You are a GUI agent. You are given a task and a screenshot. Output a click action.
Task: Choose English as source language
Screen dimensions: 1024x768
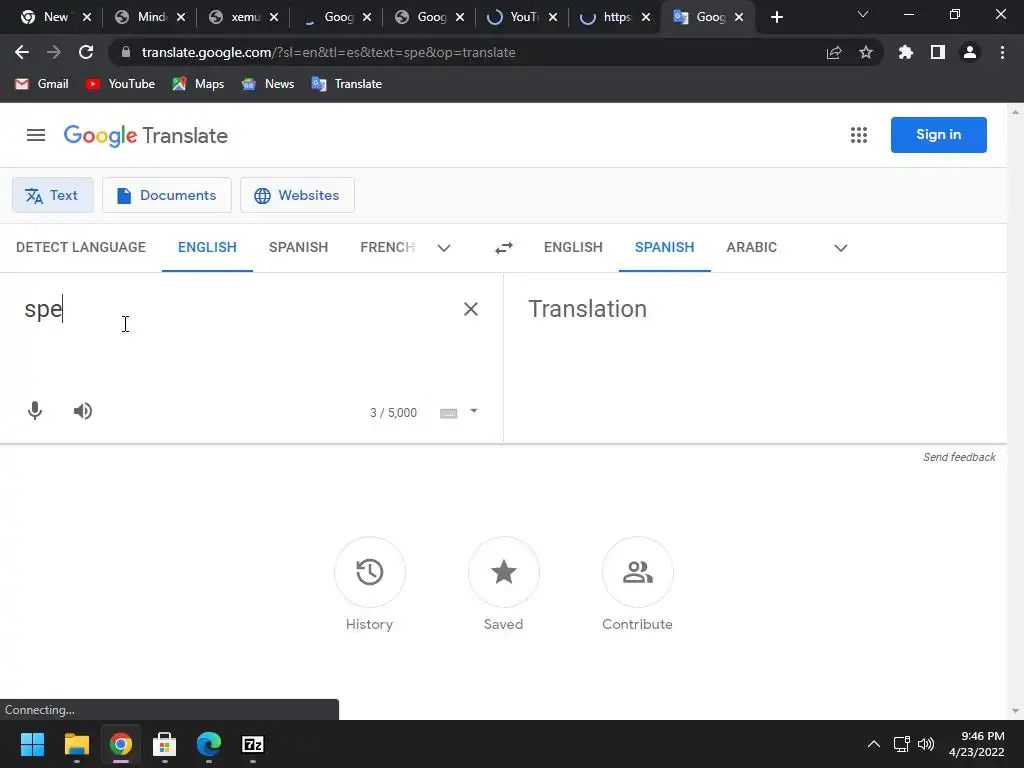coord(207,248)
